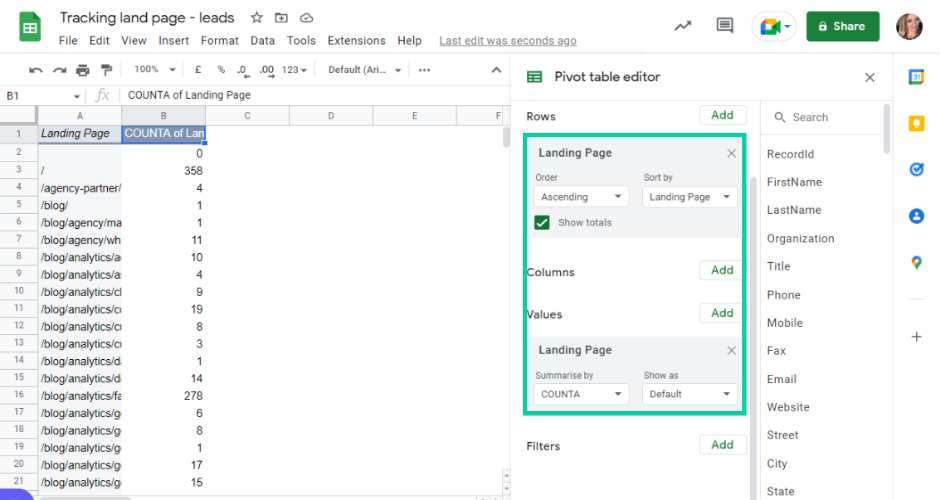
Task: Add a field to Filters
Action: [x=722, y=445]
